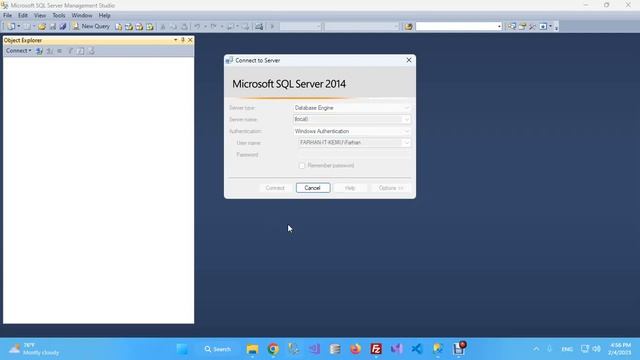The height and width of the screenshot is (360, 640).
Task: Open the Window menu
Action: click(x=82, y=15)
